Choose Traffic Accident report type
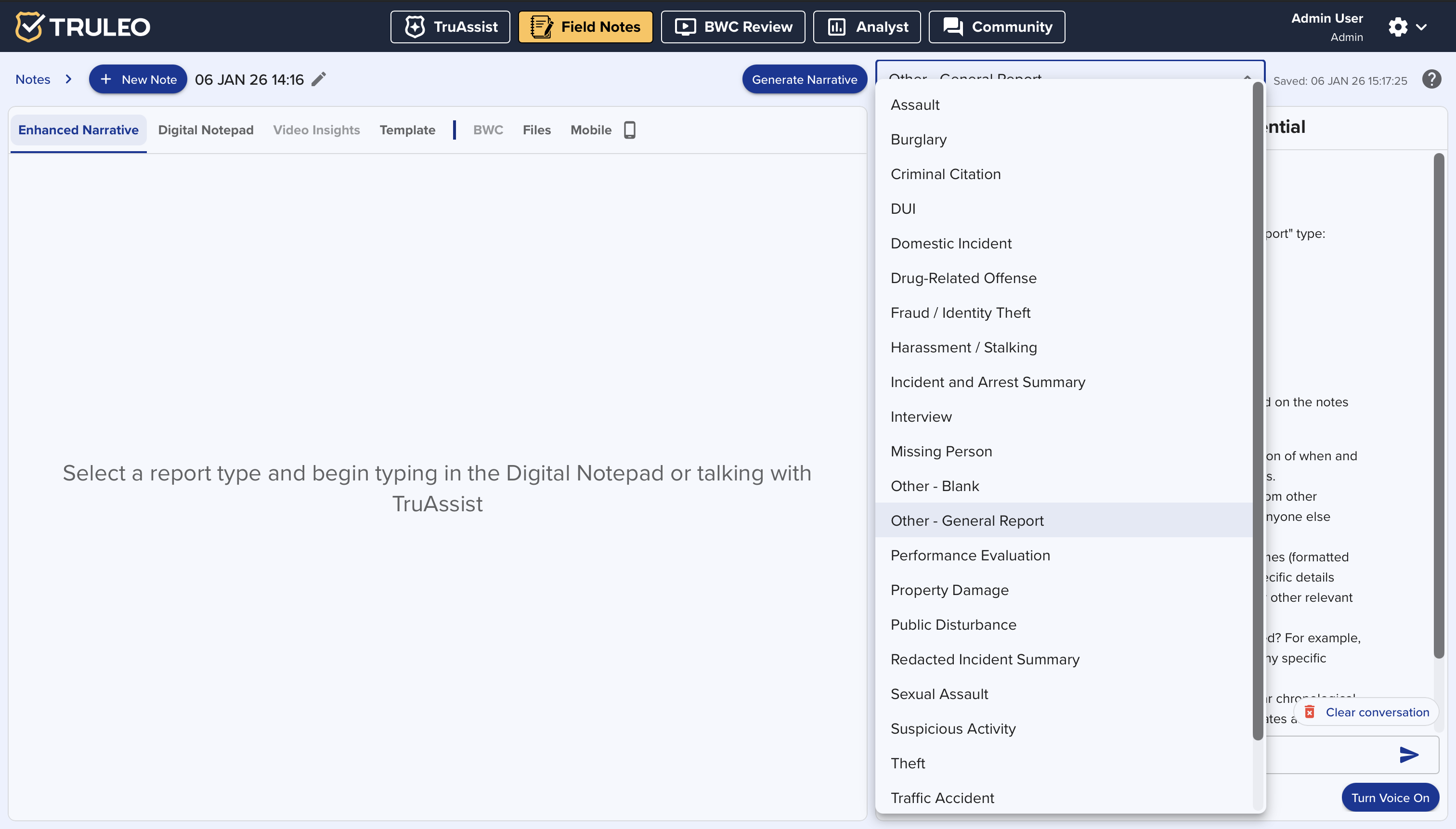 point(942,798)
